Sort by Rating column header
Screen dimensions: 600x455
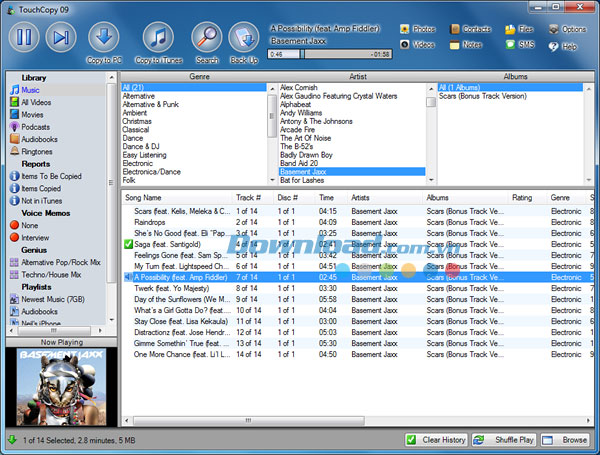[x=527, y=197]
